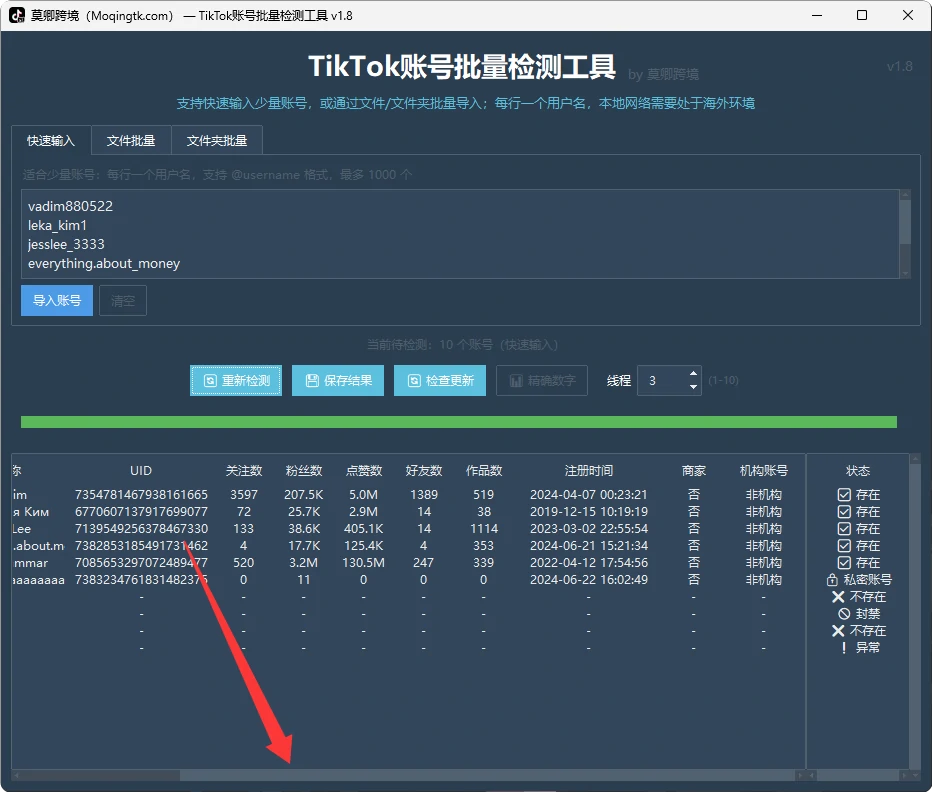The image size is (932, 792).
Task: Click the 注册时间 column header
Action: coord(588,470)
